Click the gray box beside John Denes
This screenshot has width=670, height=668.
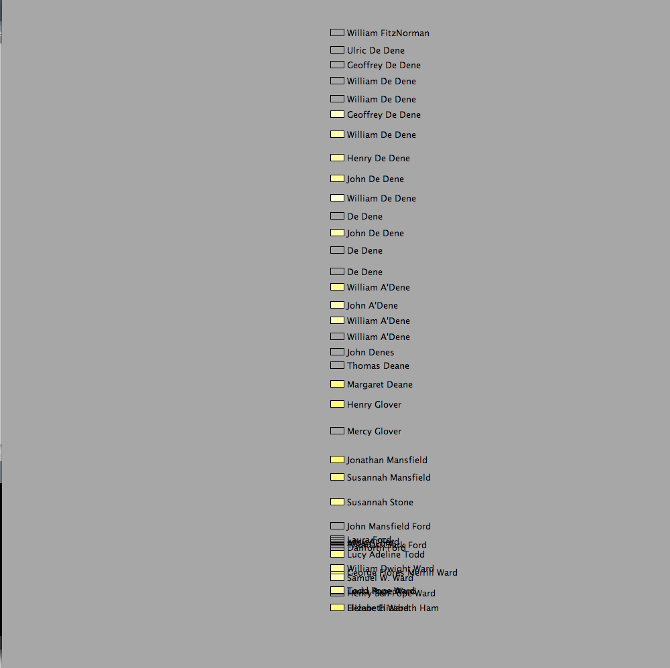pos(337,352)
